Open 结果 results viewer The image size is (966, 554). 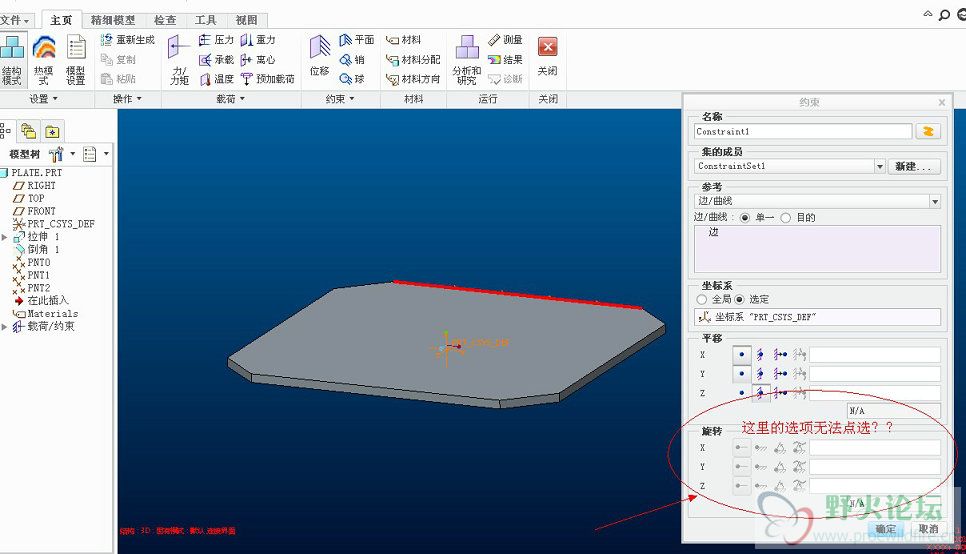click(x=505, y=60)
